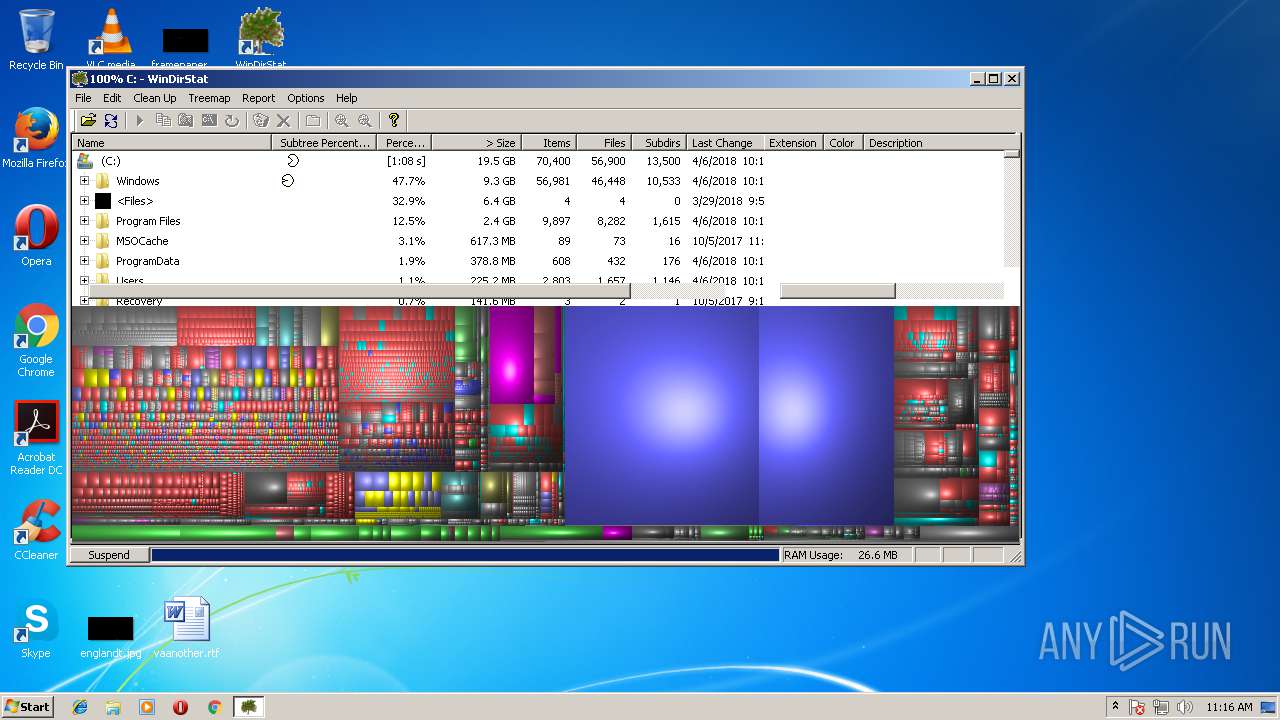Expand the Program Files folder node
Viewport: 1280px width, 720px height.
point(84,221)
